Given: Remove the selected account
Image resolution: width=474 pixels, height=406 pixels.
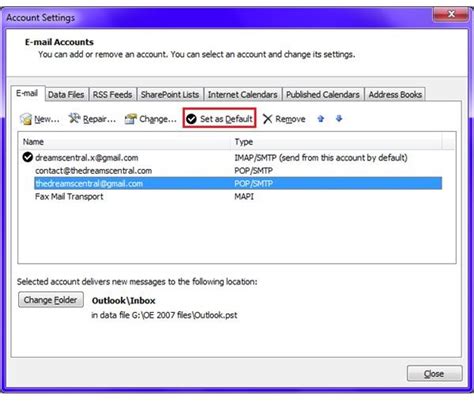Looking at the screenshot, I should 284,119.
